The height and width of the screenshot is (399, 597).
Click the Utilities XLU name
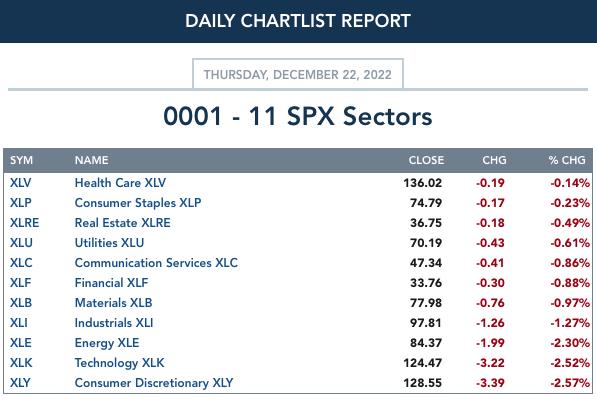coord(109,243)
